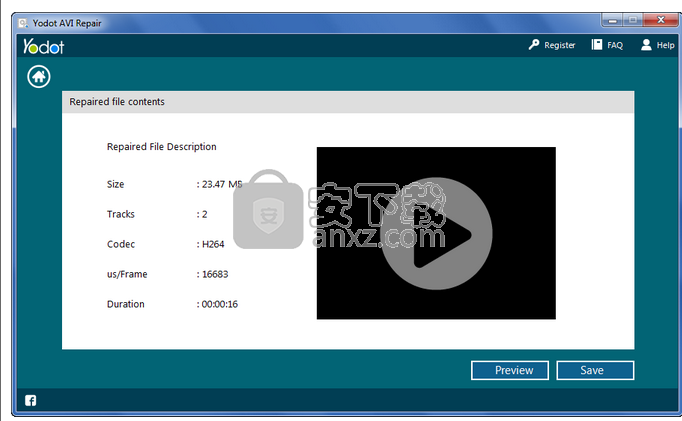Click the Preview button
This screenshot has width=682, height=421.
510,371
